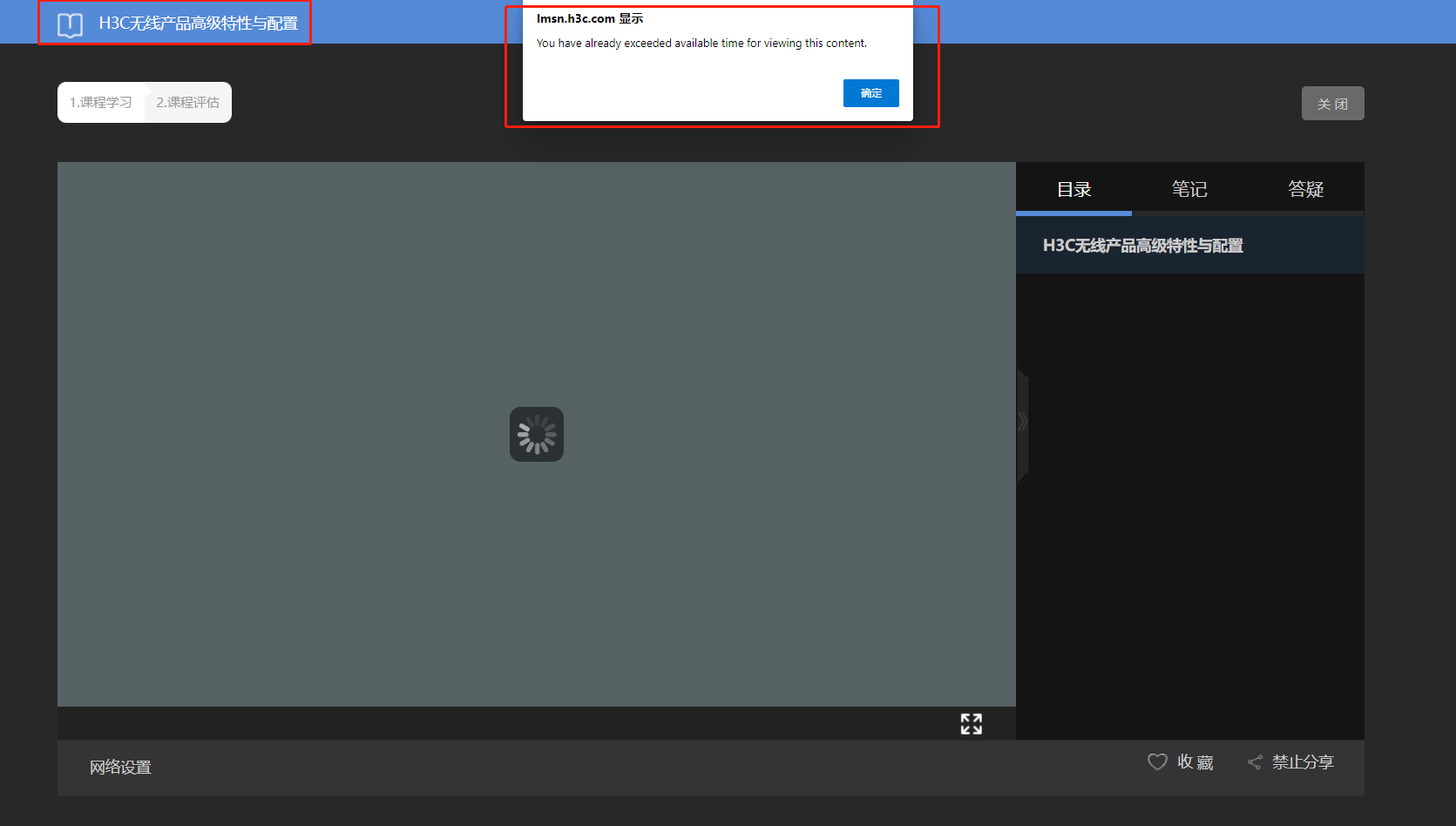
Task: Click the course title in header bar
Action: [199, 24]
